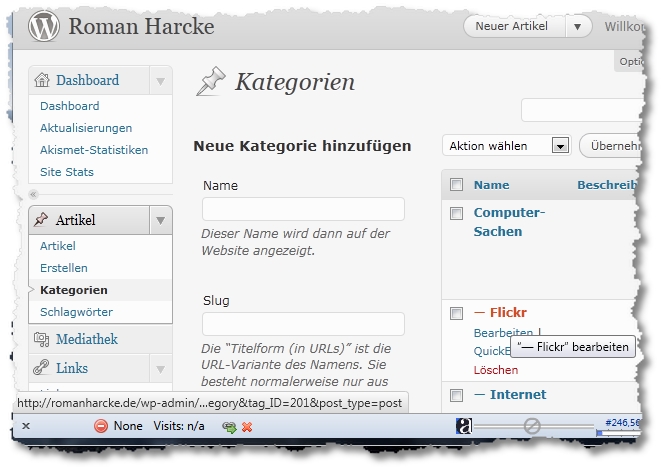Image resolution: width=661 pixels, height=467 pixels.
Task: Click the red None status icon
Action: click(101, 426)
